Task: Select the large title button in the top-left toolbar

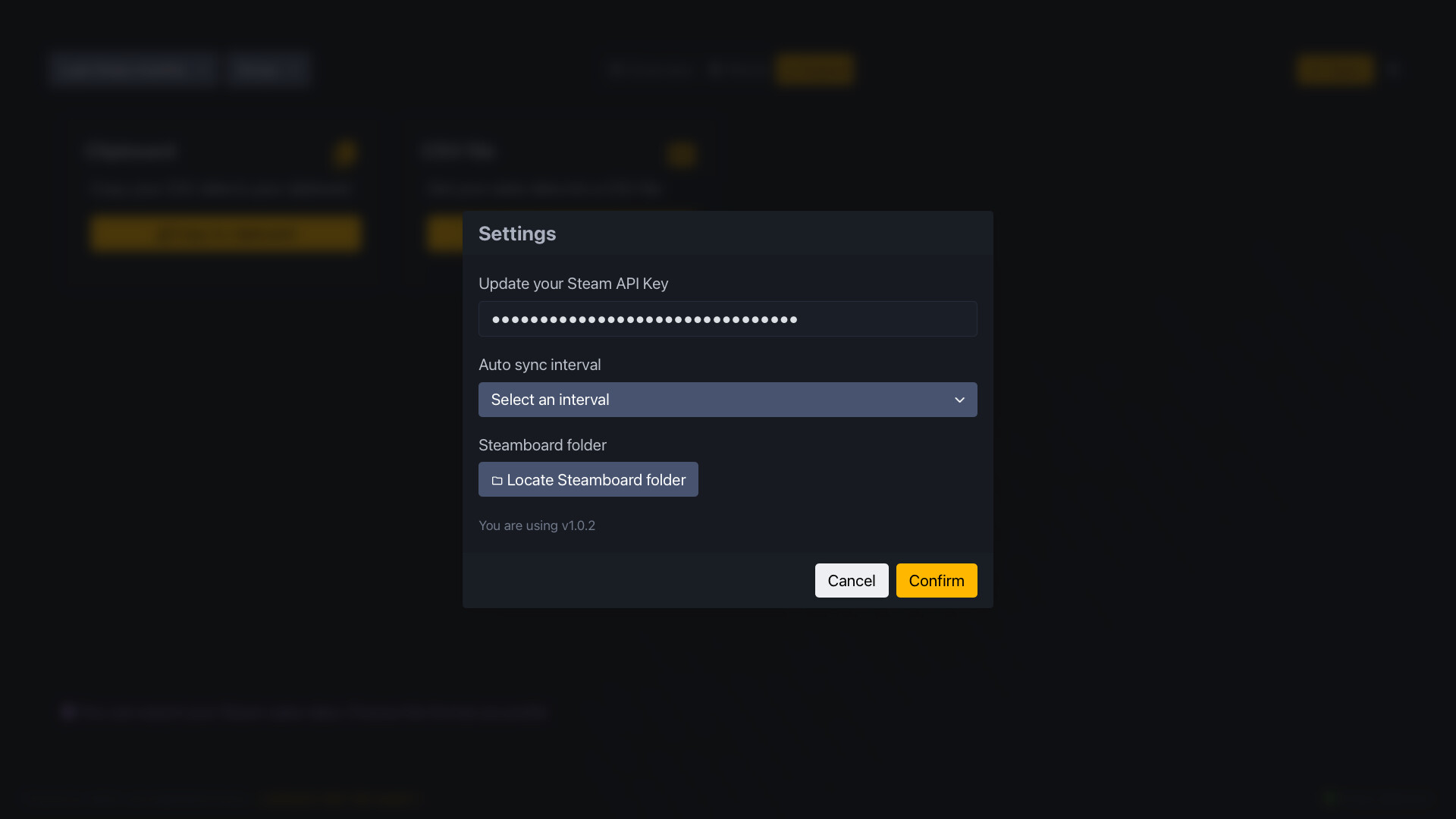Action: coord(133,69)
